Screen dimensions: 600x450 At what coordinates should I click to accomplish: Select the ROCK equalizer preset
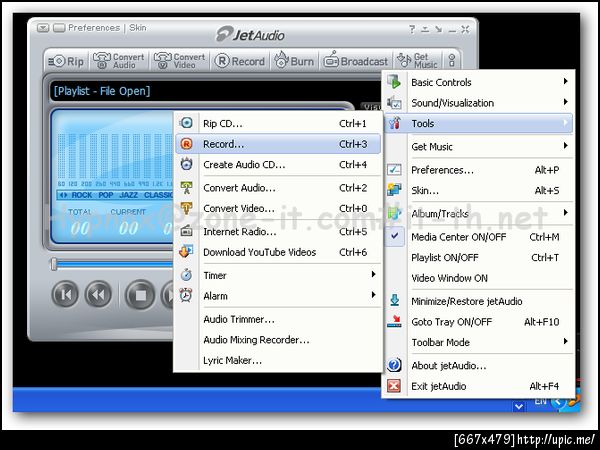82,195
